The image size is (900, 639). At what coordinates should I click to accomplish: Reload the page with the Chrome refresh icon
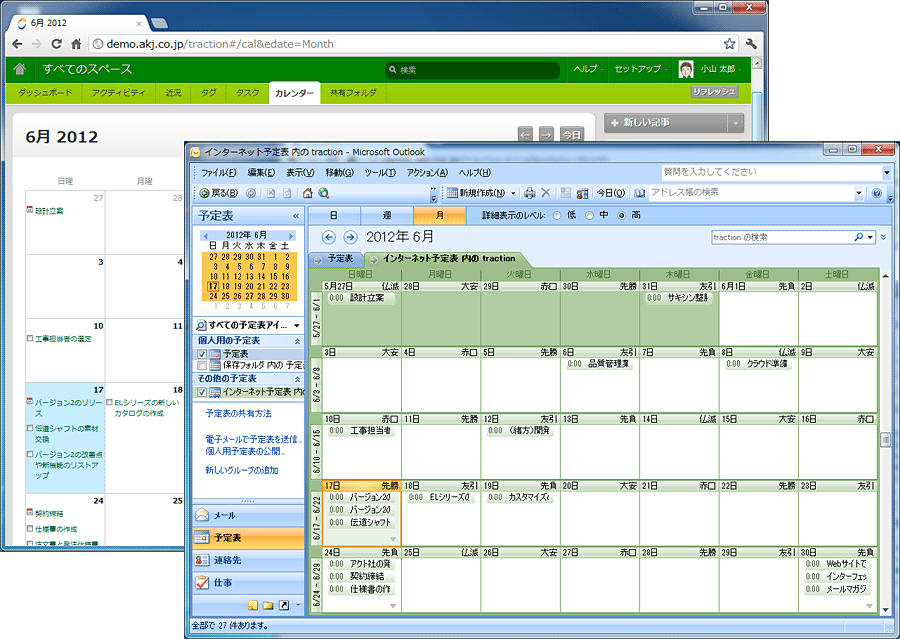pyautogui.click(x=56, y=44)
